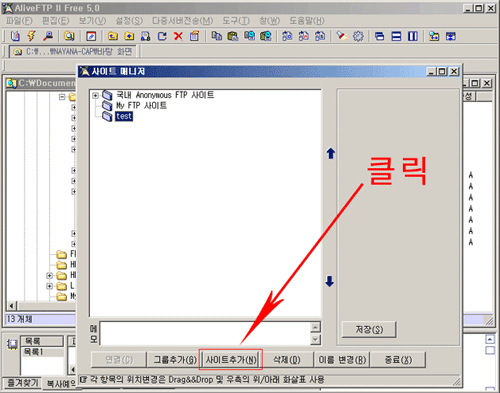
Task: Click the 저장(S) button
Action: 369,330
